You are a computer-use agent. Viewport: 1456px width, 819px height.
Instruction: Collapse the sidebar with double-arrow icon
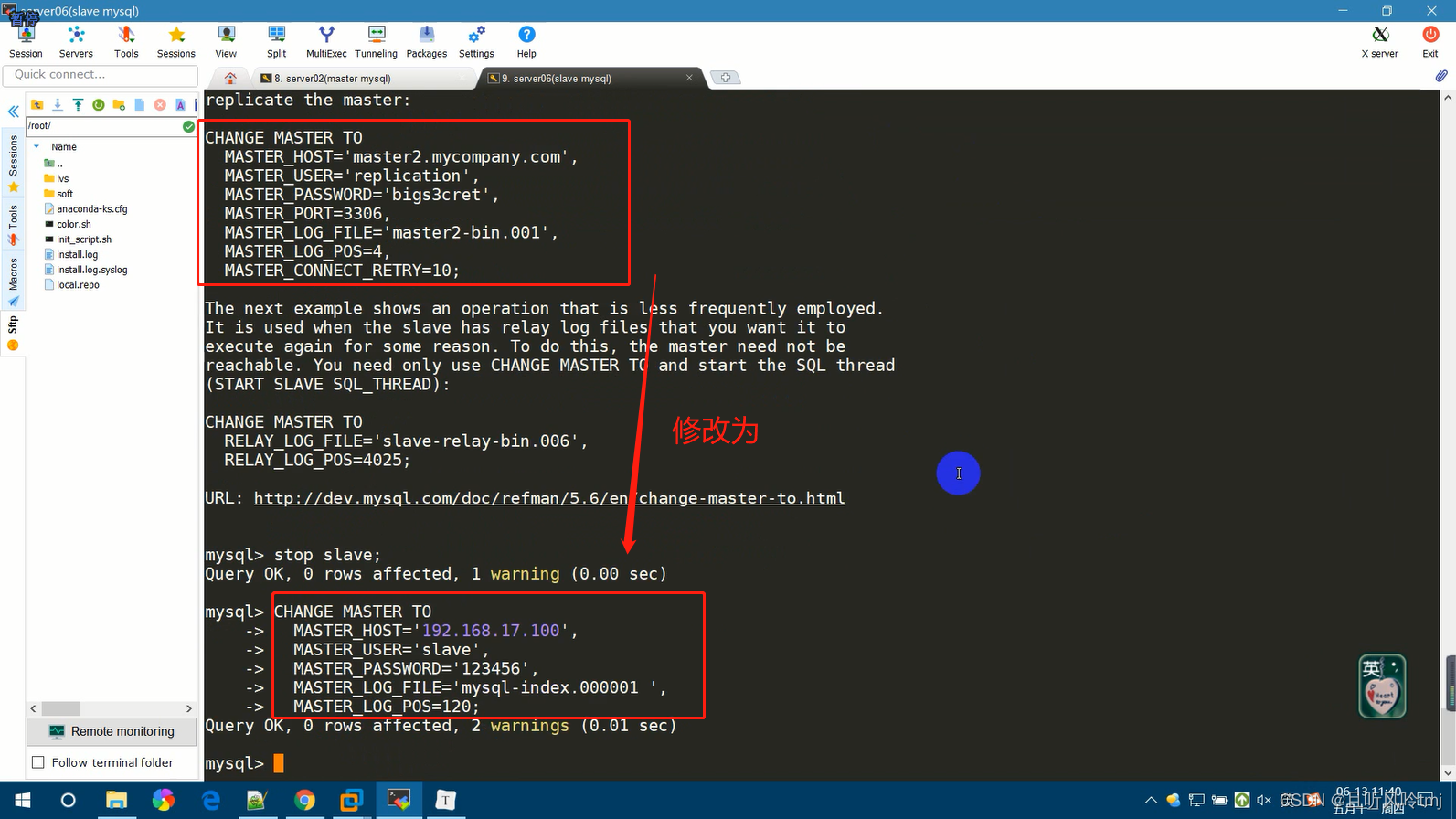coord(13,112)
